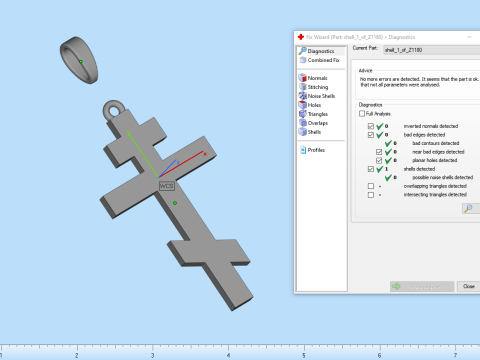Select the Holes fix tool
The image size is (480, 360).
pos(310,105)
